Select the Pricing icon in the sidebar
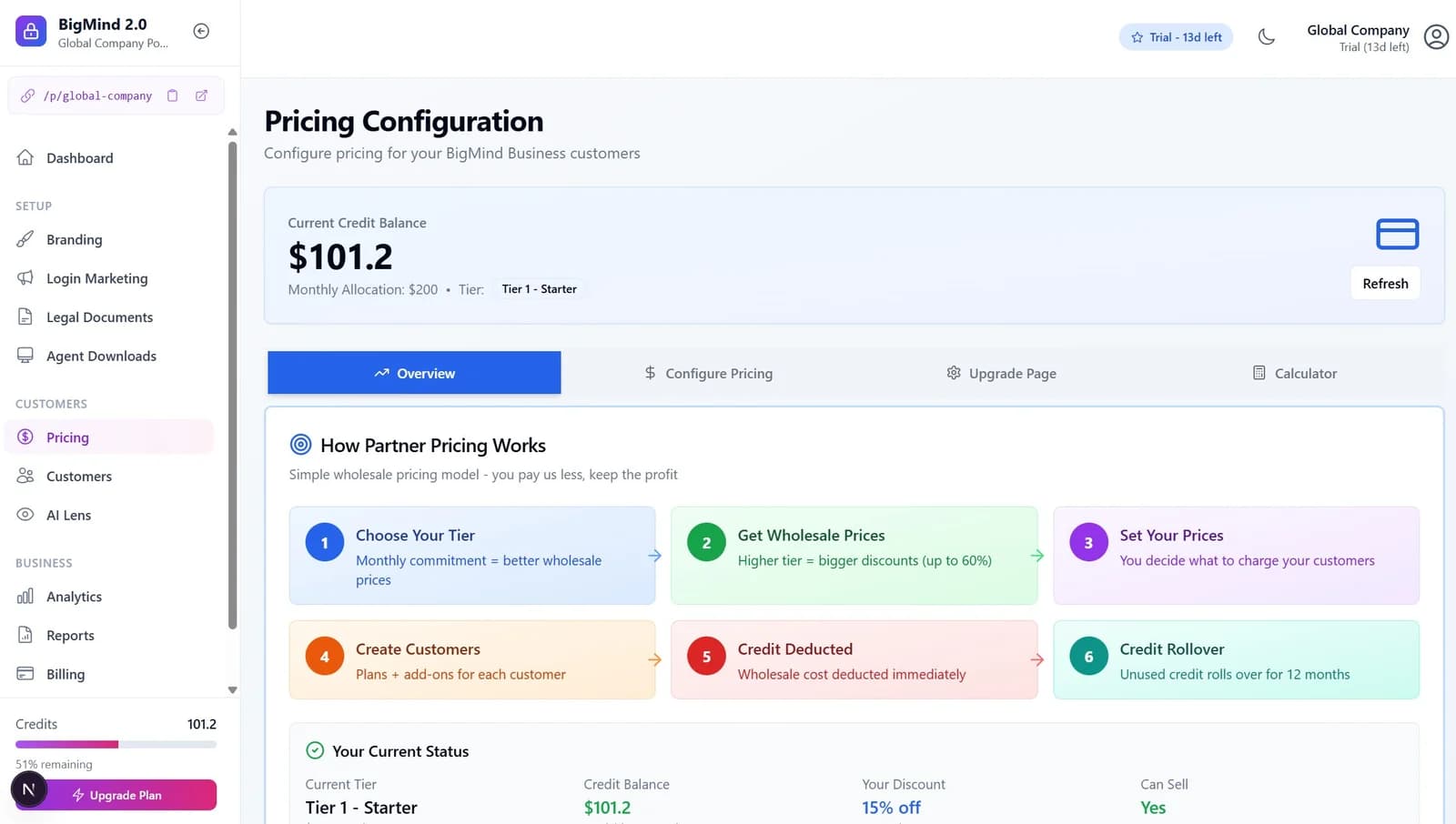 click(26, 437)
